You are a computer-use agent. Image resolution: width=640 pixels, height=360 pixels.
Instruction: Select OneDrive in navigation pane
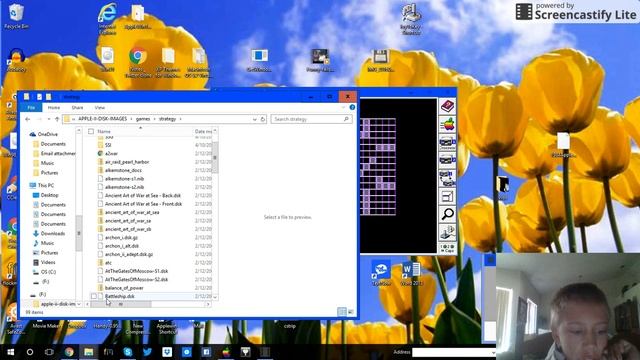47,134
